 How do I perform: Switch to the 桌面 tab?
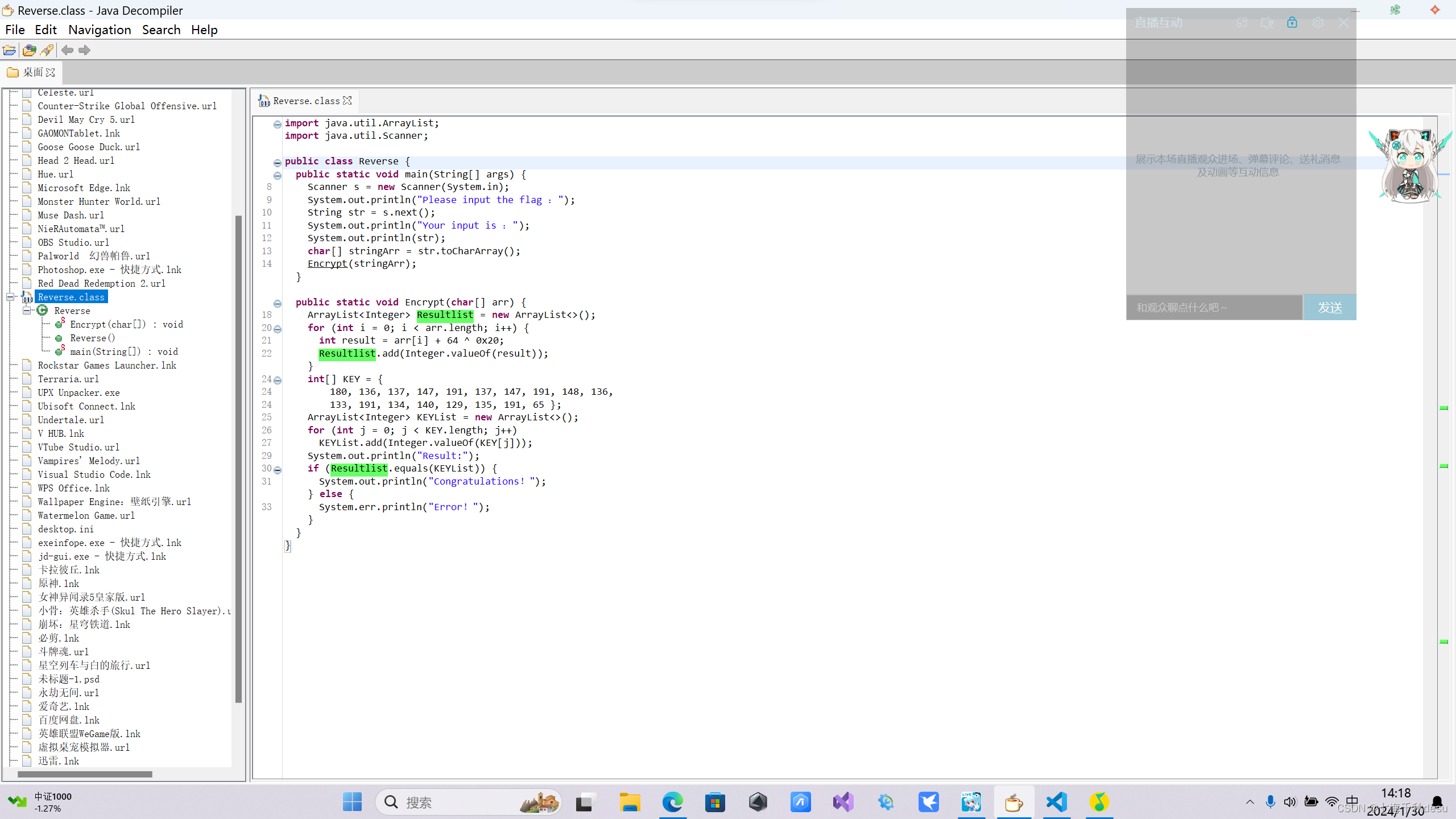pos(31,72)
